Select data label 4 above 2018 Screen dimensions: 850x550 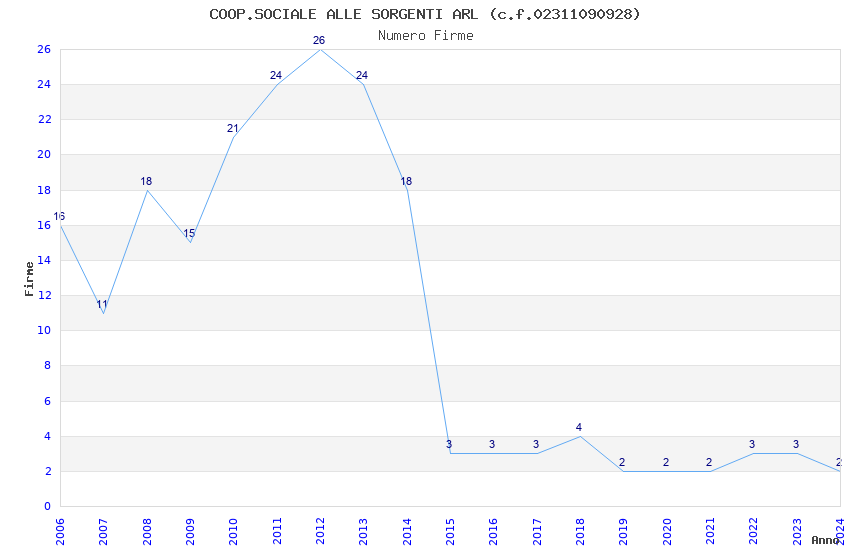coord(578,427)
